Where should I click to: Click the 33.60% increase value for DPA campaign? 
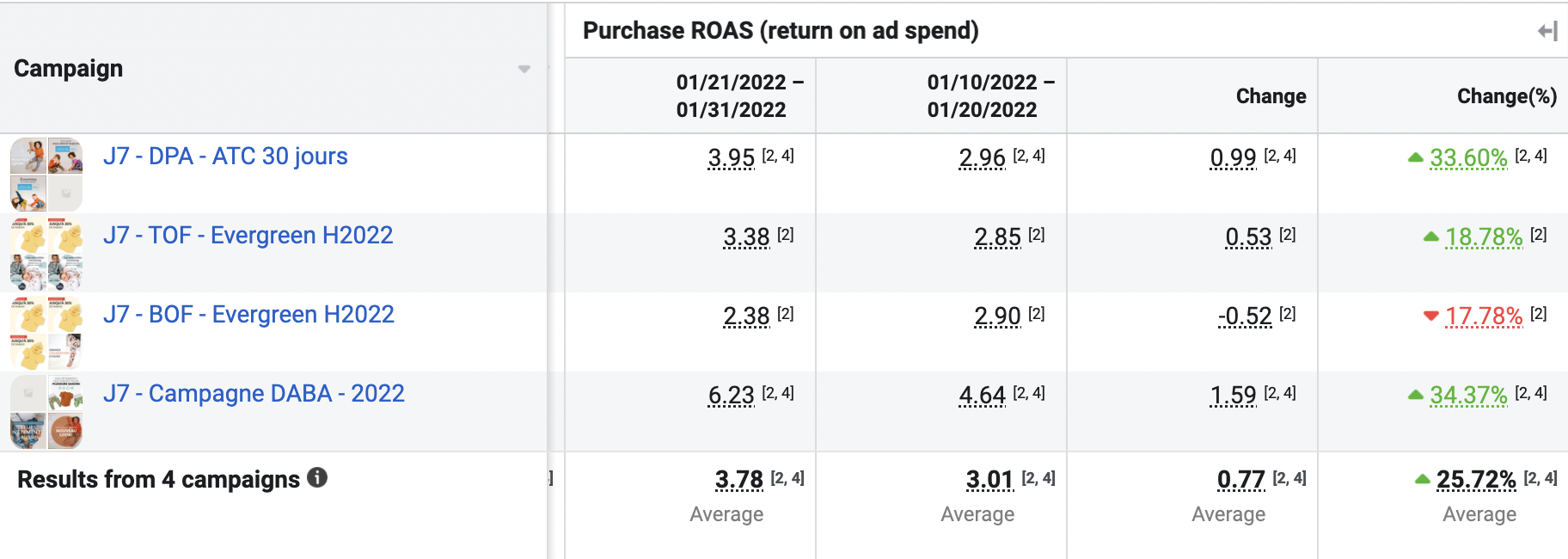(x=1468, y=158)
